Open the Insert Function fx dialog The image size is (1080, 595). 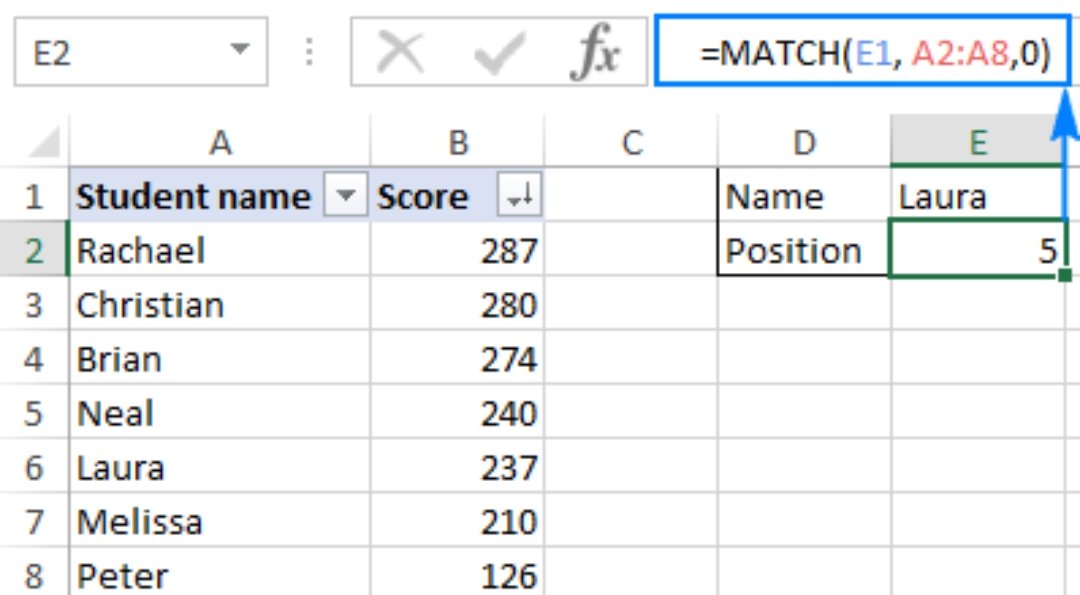[x=594, y=51]
